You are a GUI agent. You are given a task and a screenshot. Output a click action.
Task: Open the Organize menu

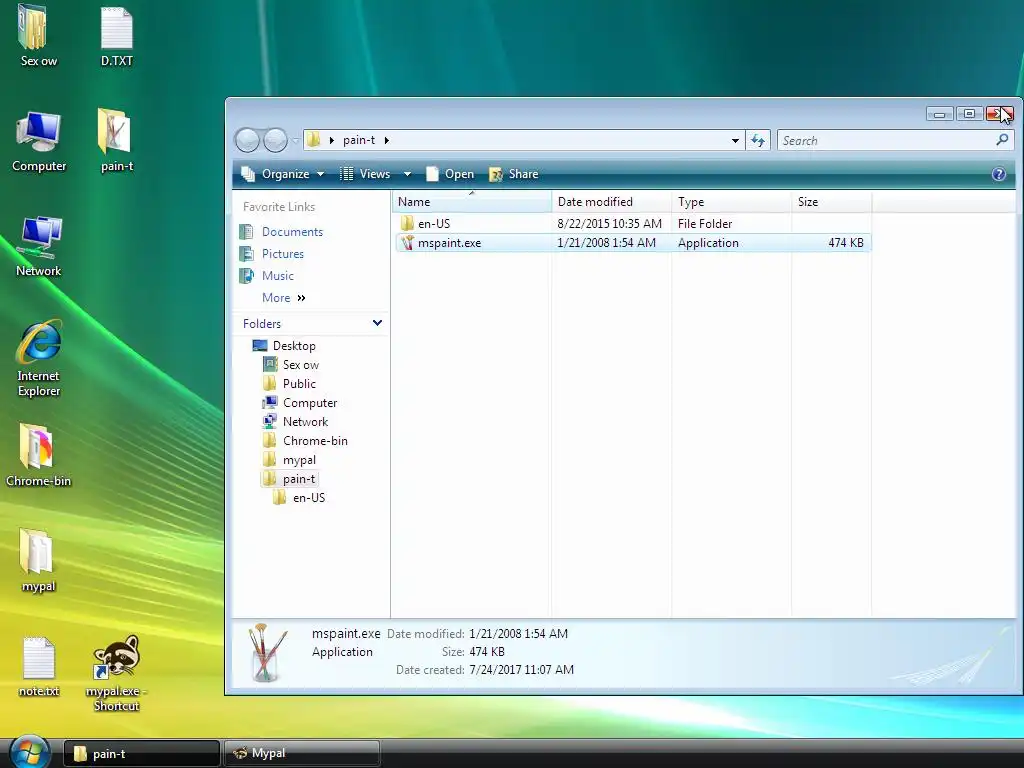283,174
